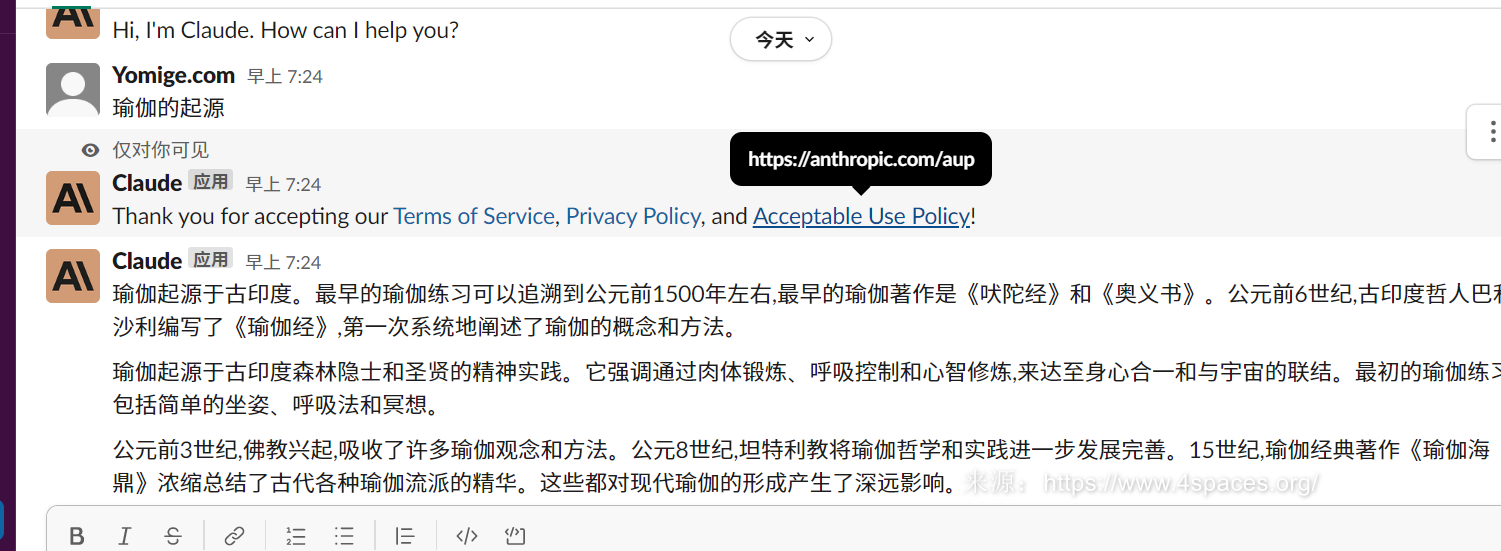Viewport: 1501px width, 551px height.
Task: Click the Claude sender name on the yoga reply
Action: [x=147, y=261]
